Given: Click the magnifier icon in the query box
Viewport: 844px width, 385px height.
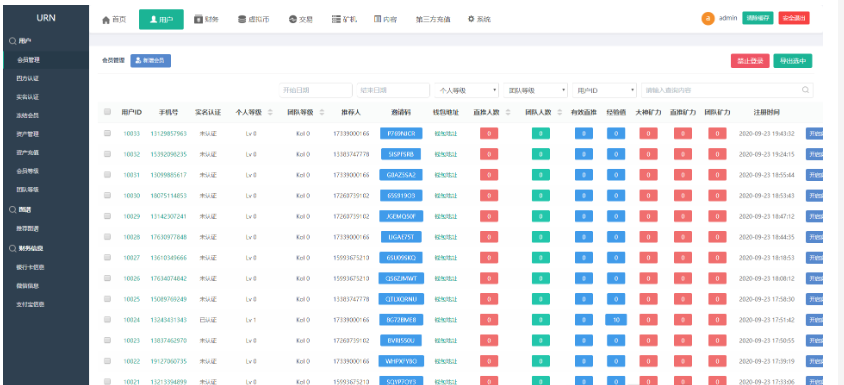Looking at the screenshot, I should coord(805,90).
